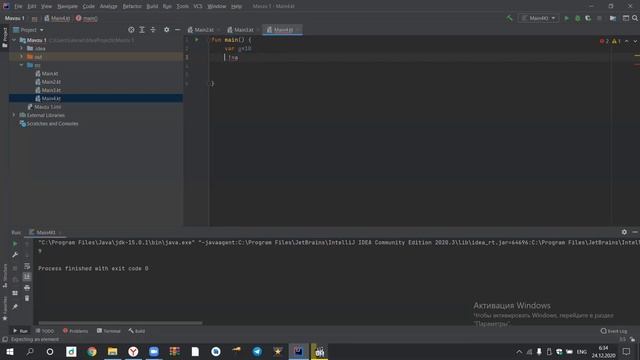Switch to the Main3.kt editor tab

pyautogui.click(x=243, y=30)
